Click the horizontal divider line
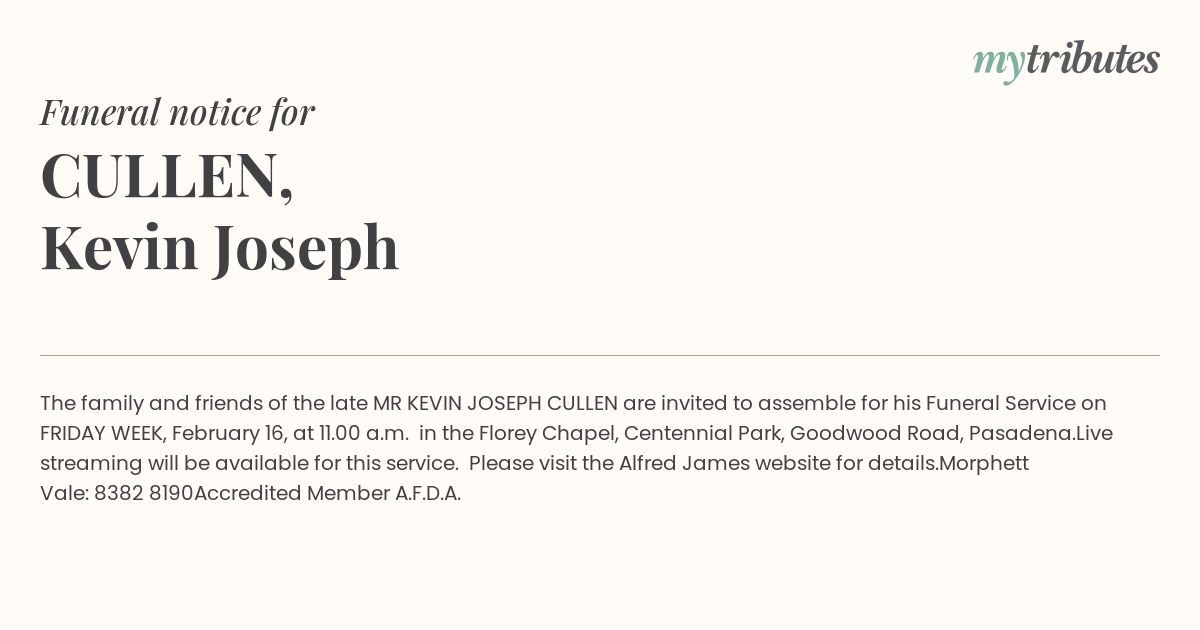1200x630 pixels. pyautogui.click(x=600, y=355)
